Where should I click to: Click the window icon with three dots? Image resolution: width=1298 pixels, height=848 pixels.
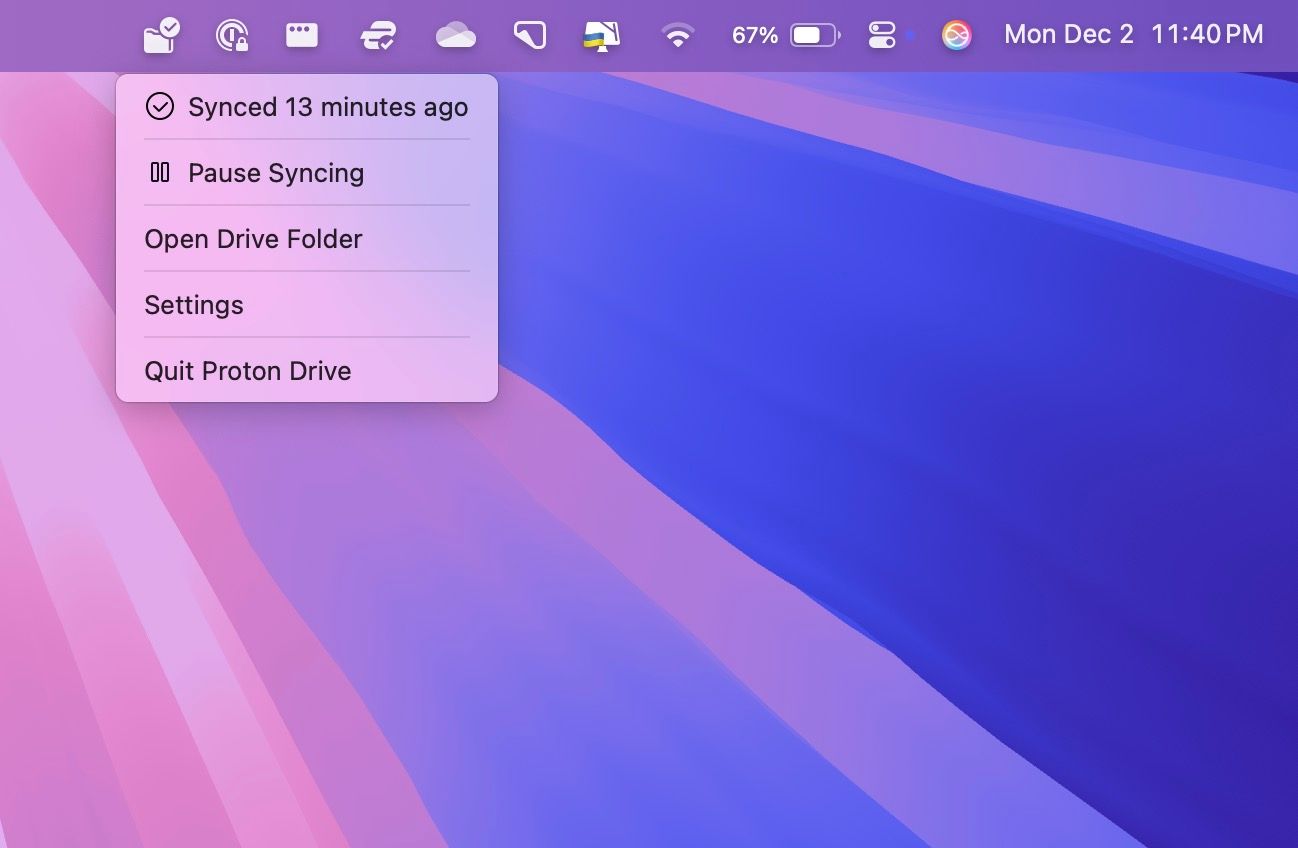tap(301, 36)
